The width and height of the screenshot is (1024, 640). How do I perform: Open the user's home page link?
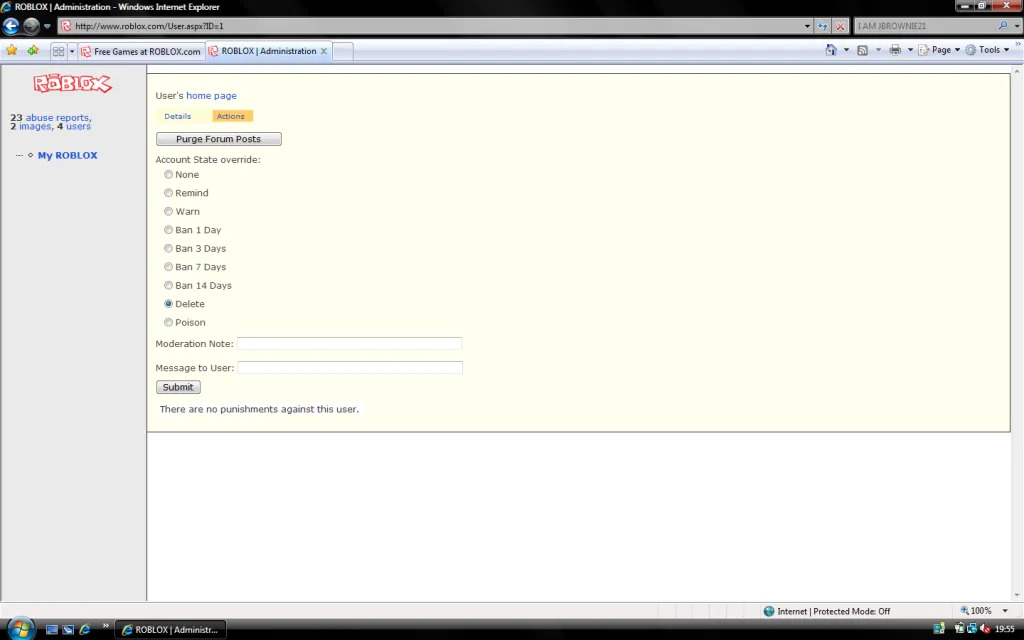point(211,95)
